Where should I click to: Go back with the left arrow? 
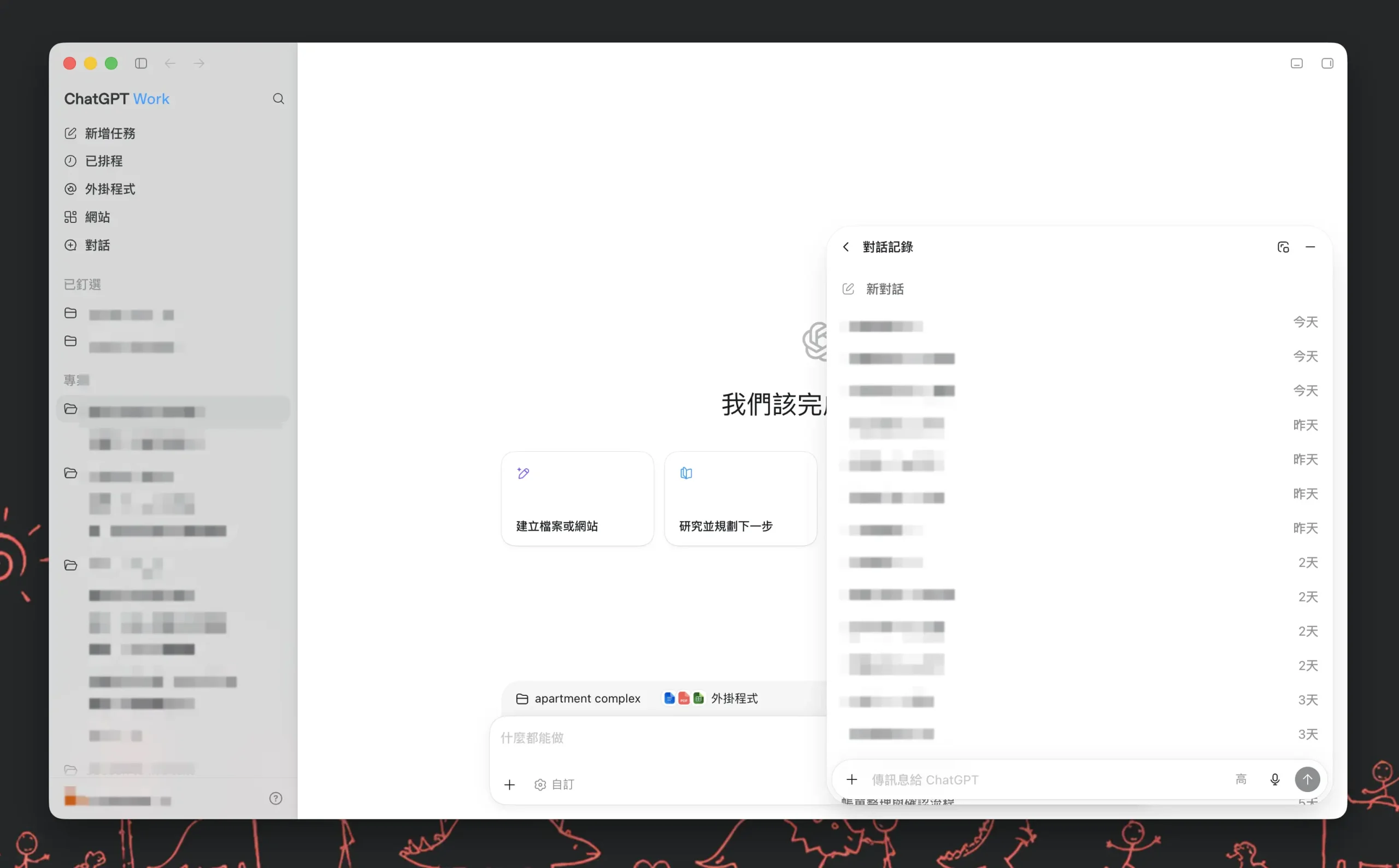pyautogui.click(x=170, y=63)
